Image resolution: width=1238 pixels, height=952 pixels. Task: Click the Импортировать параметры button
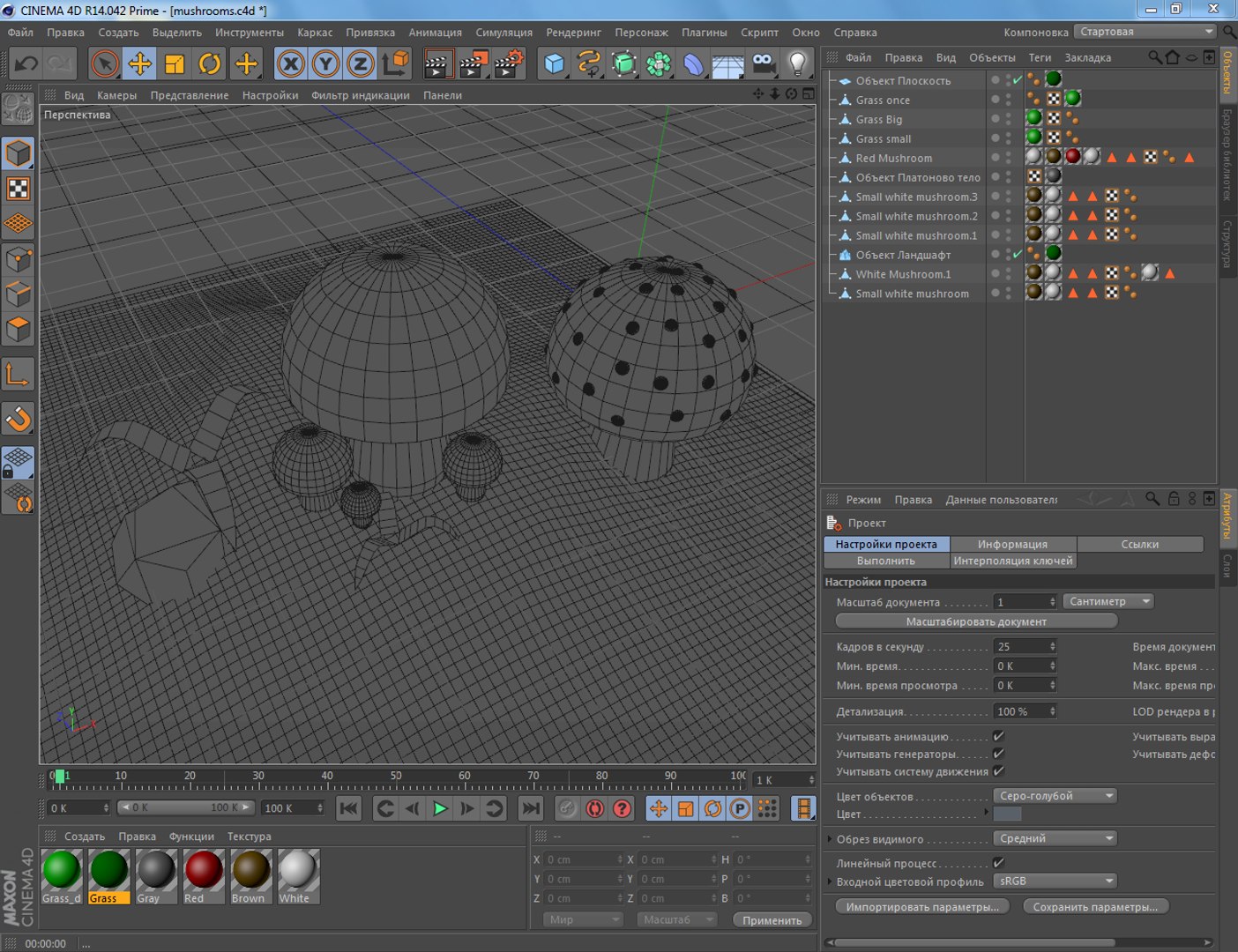click(x=922, y=906)
